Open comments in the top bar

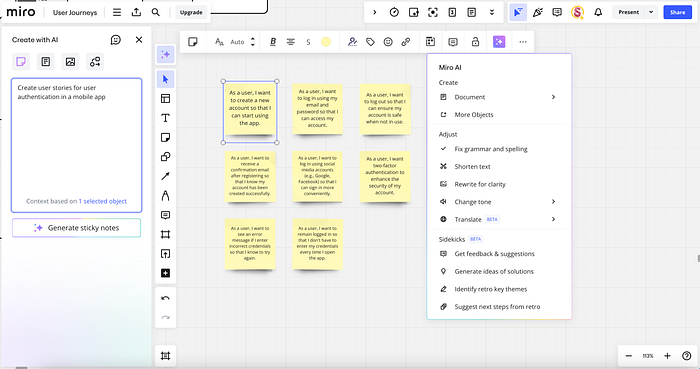click(x=557, y=12)
